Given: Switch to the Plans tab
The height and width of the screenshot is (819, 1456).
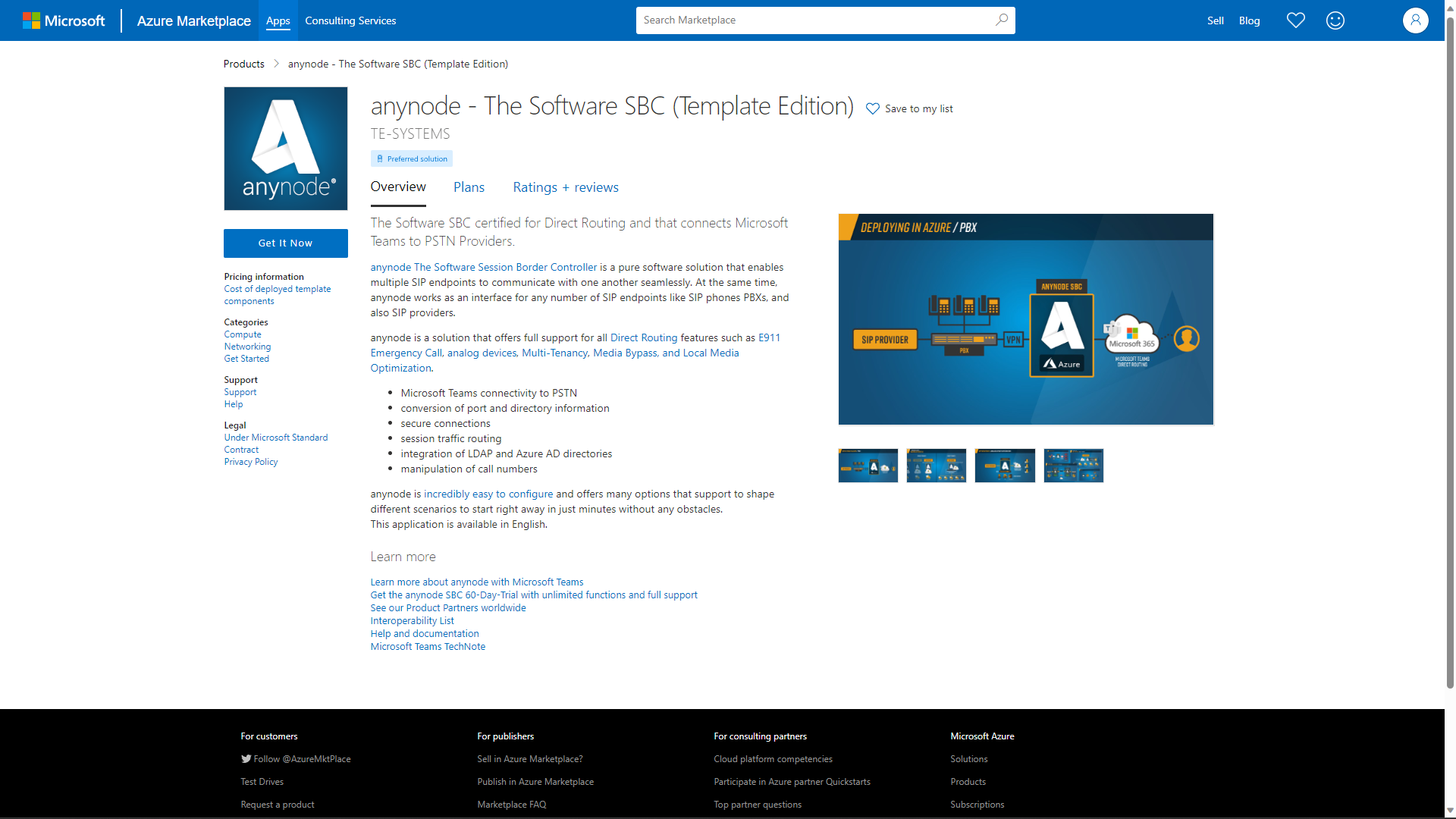Looking at the screenshot, I should tap(469, 187).
